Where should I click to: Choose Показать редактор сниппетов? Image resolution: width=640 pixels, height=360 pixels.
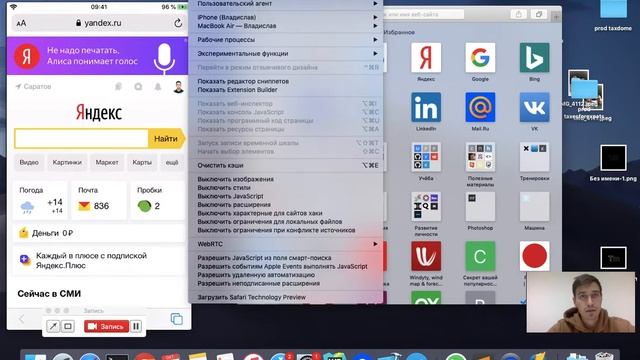(287, 81)
